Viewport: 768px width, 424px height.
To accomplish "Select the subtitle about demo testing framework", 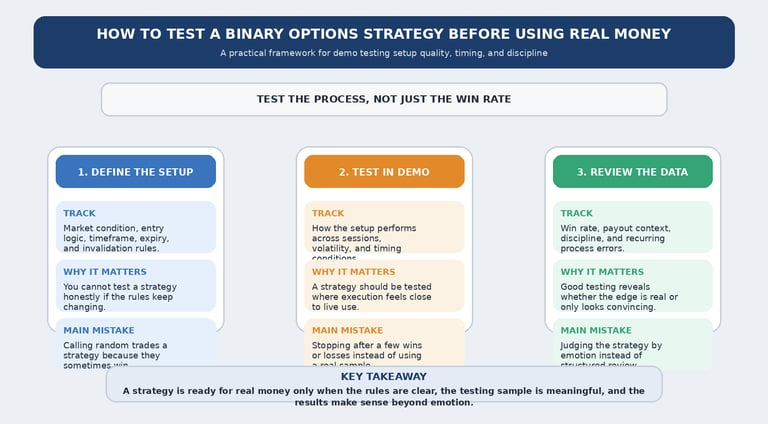I will pos(384,53).
